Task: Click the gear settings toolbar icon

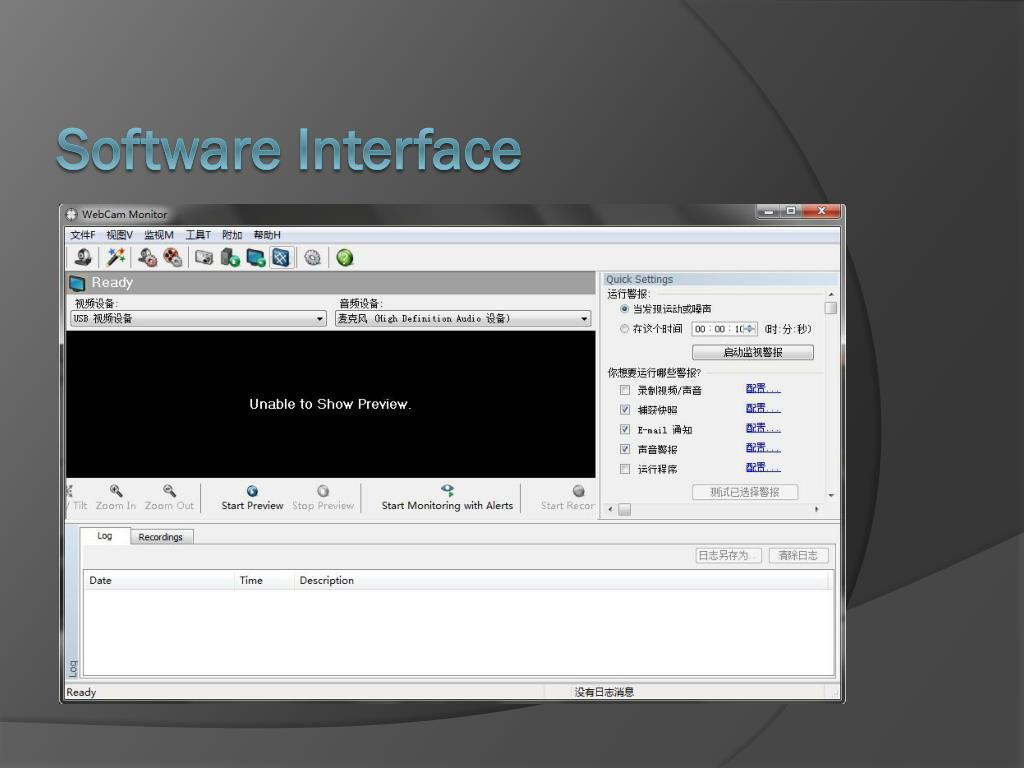Action: 312,258
